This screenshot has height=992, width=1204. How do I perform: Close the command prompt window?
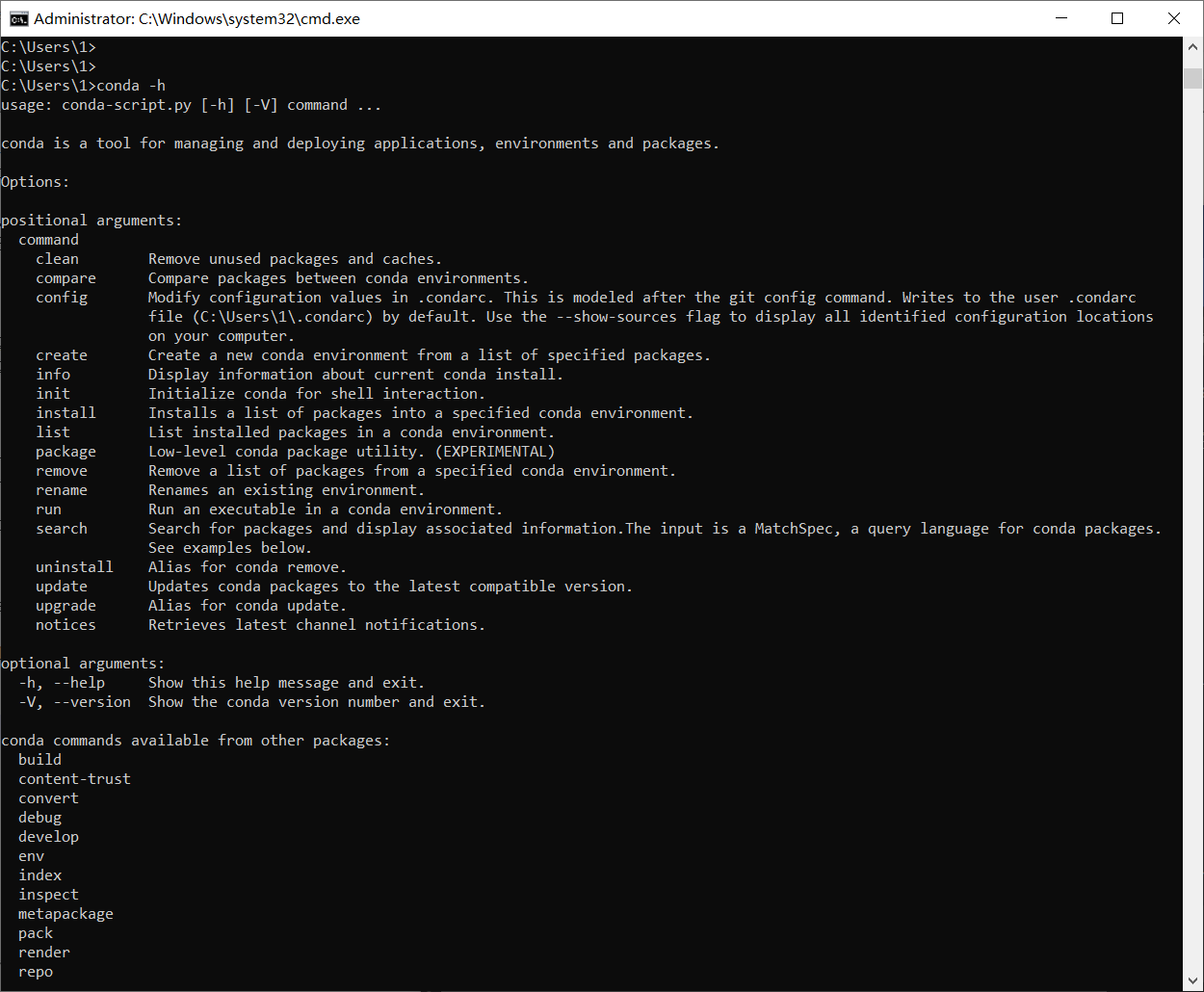(x=1174, y=18)
